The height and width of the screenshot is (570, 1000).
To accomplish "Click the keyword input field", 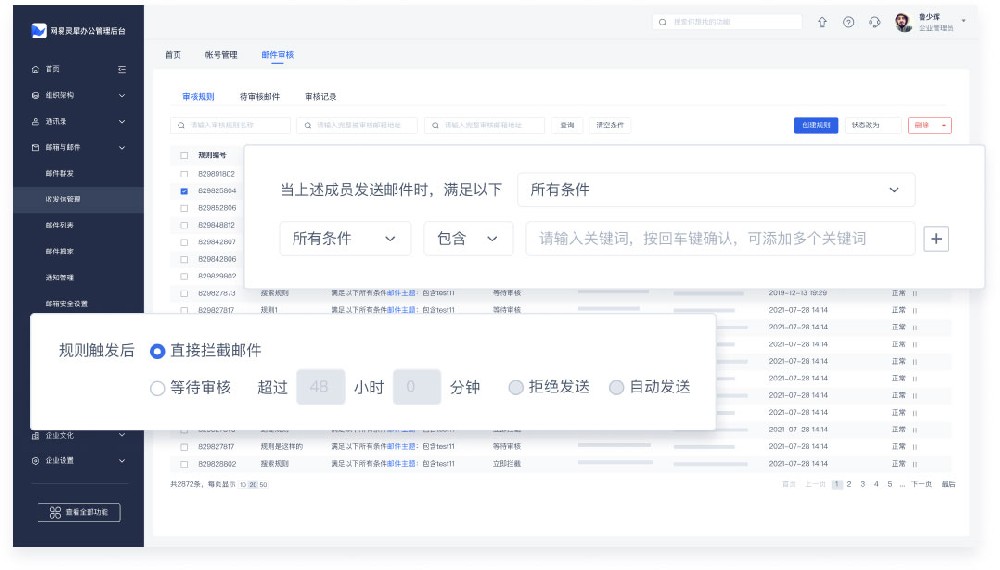I will (720, 239).
